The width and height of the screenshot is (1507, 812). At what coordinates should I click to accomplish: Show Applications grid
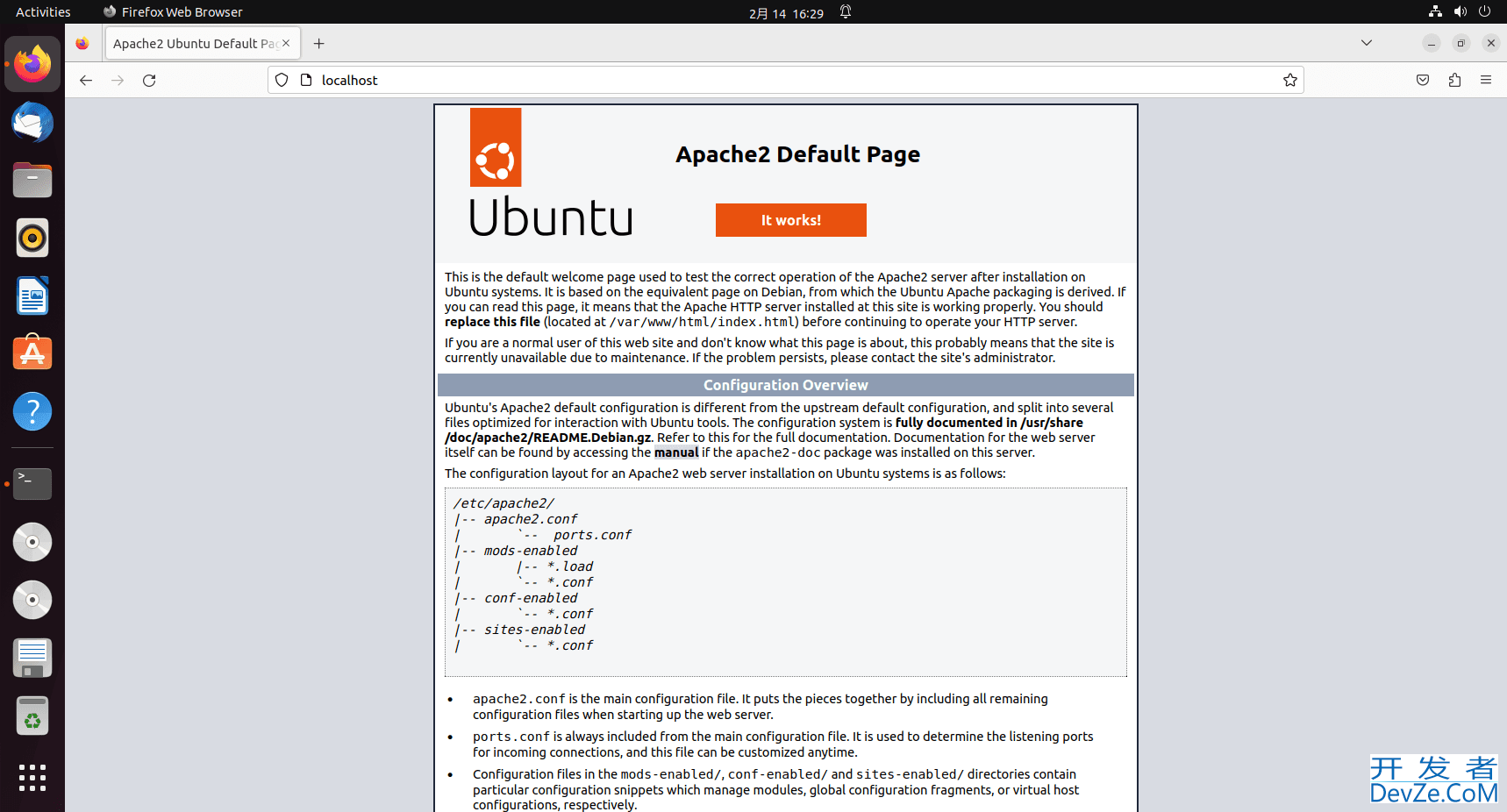tap(32, 778)
